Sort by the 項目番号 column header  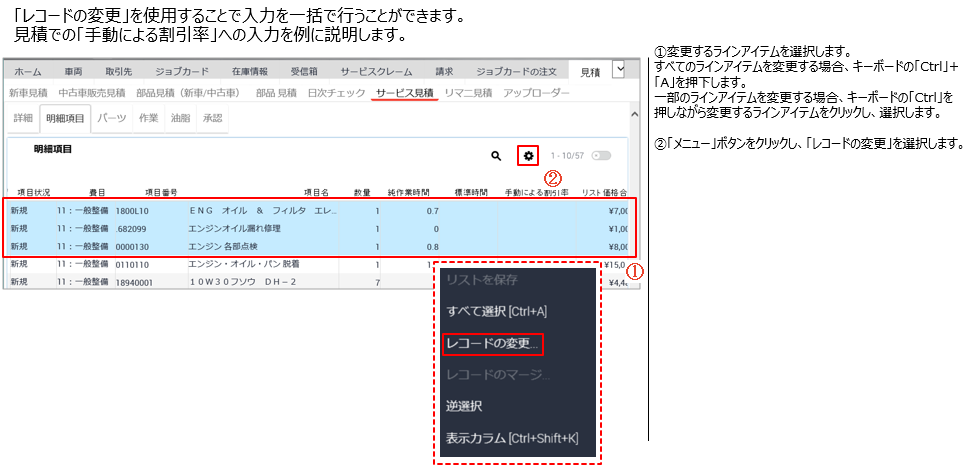[161, 191]
